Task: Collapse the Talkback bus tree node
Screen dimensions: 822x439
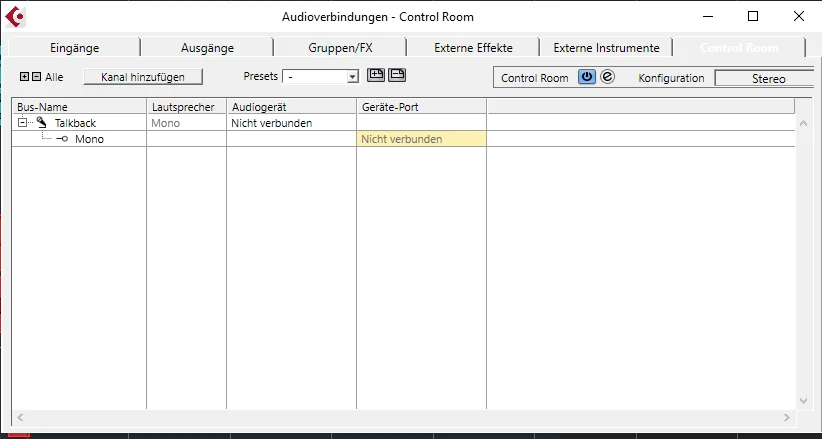Action: (22, 123)
